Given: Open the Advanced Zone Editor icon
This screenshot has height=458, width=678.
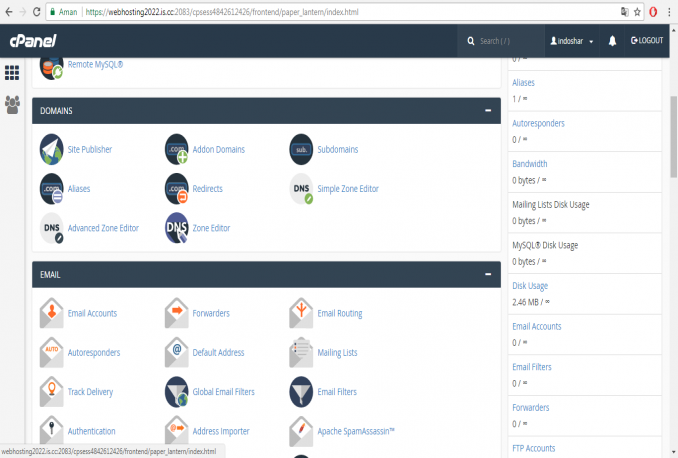Looking at the screenshot, I should 51,228.
